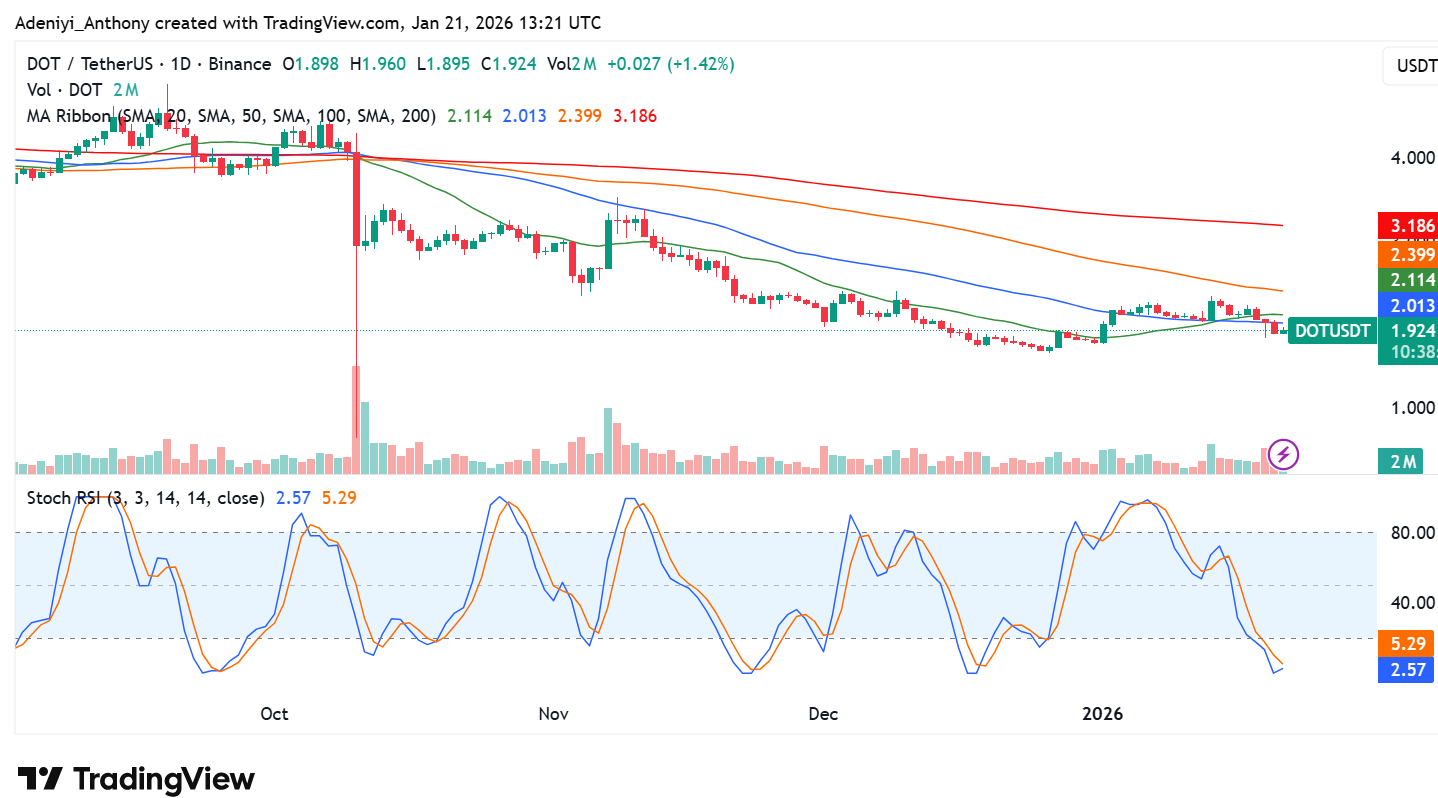Click the Binance exchange label in title
This screenshot has height=798, width=1438.
tap(240, 64)
